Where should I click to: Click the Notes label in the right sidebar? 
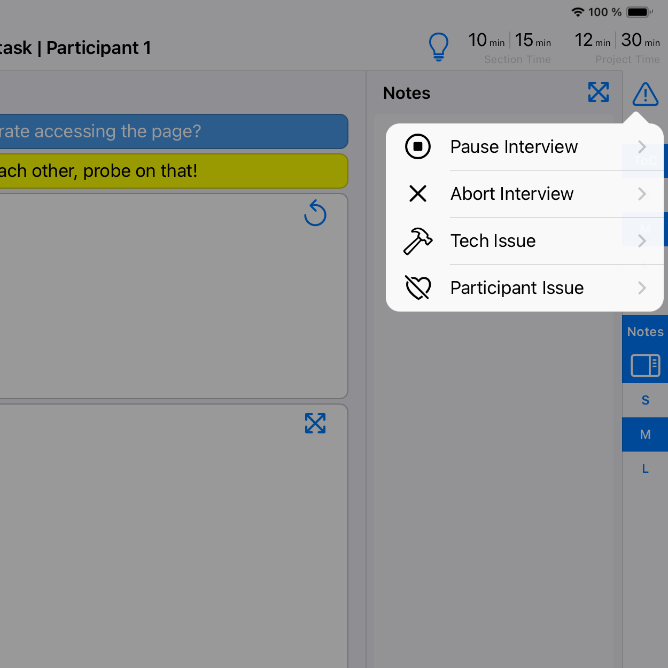point(645,331)
